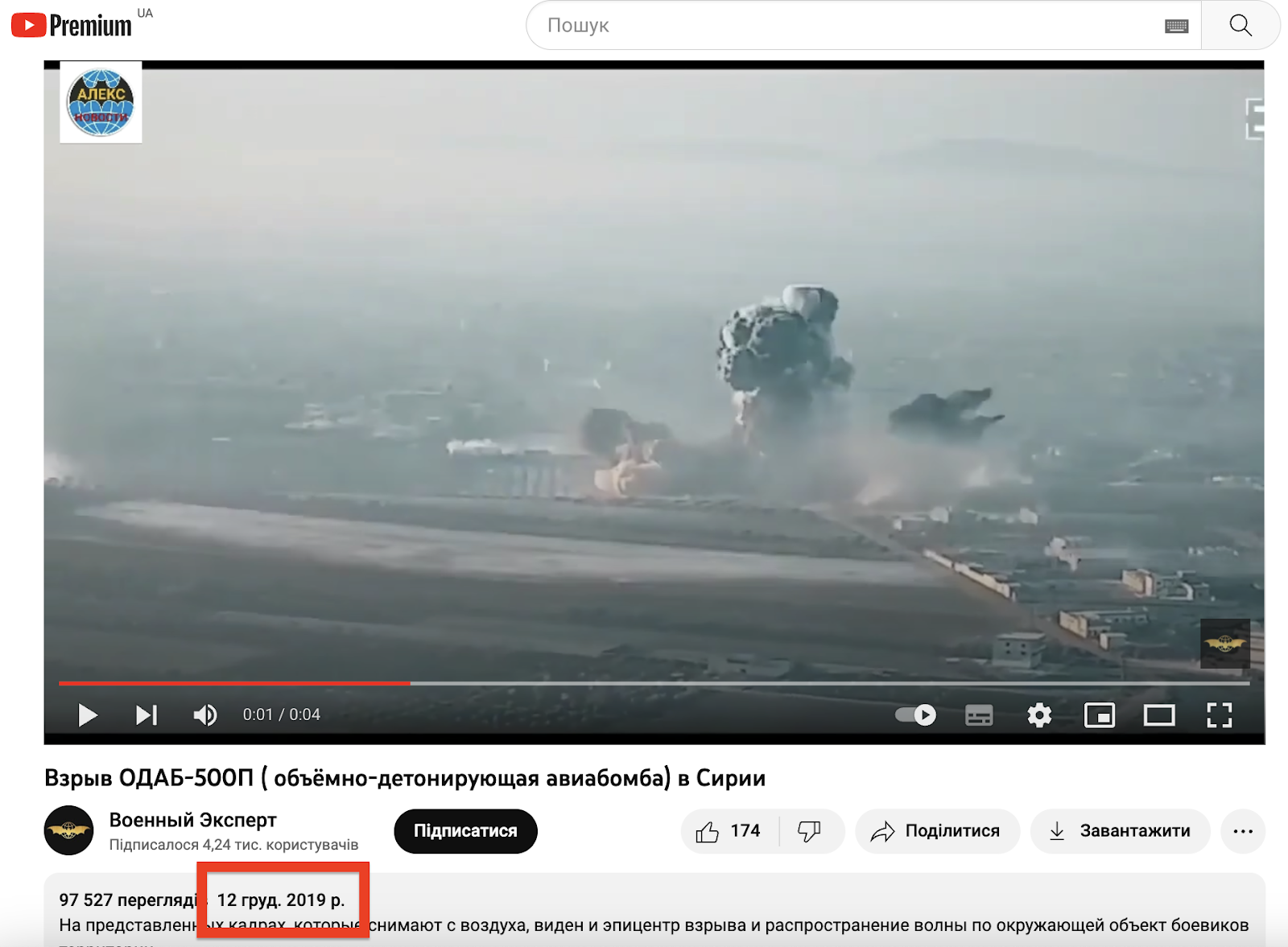The width and height of the screenshot is (1288, 947).
Task: Open info card icon at video top-right
Action: click(1254, 119)
